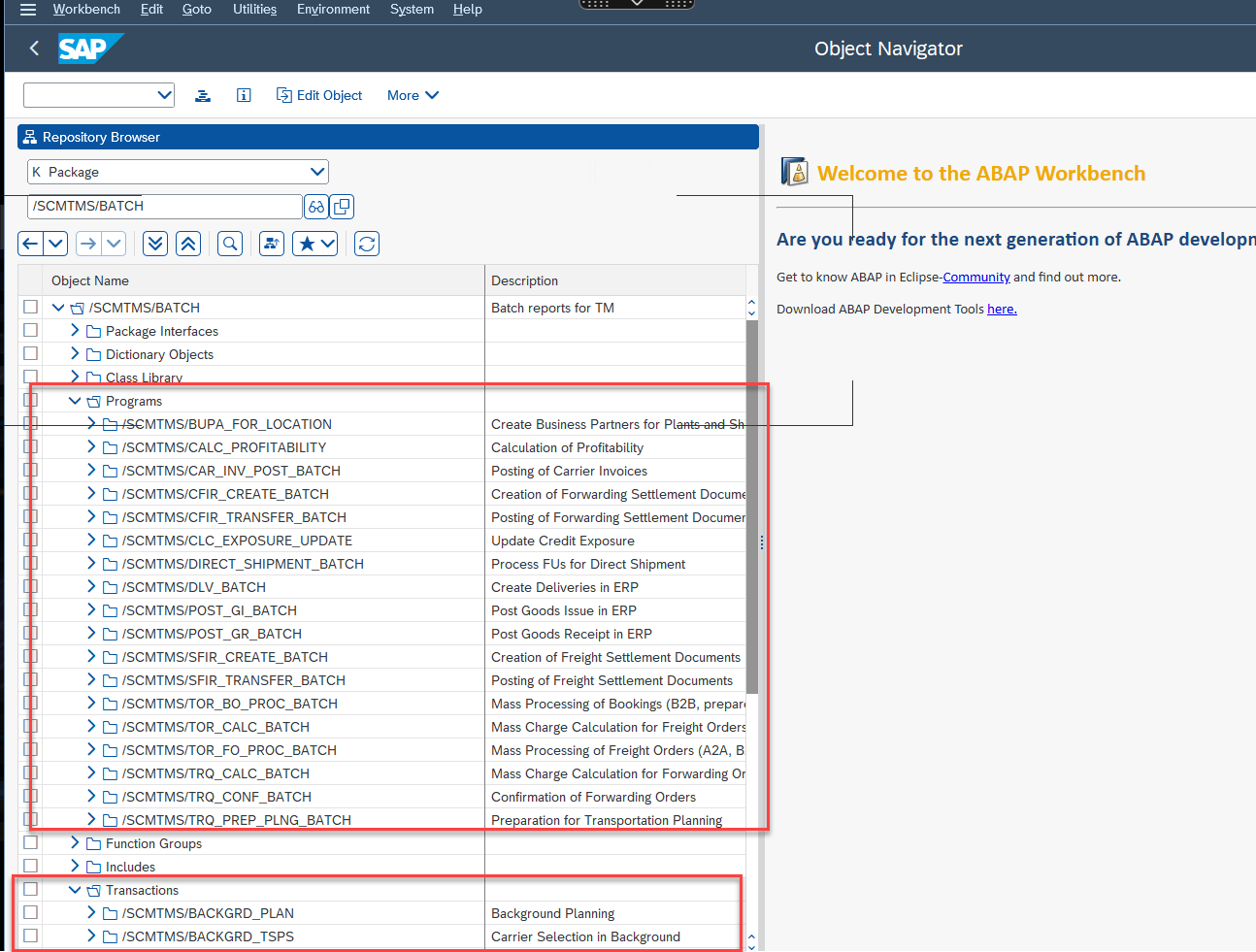Open the Goto menu

[x=197, y=10]
